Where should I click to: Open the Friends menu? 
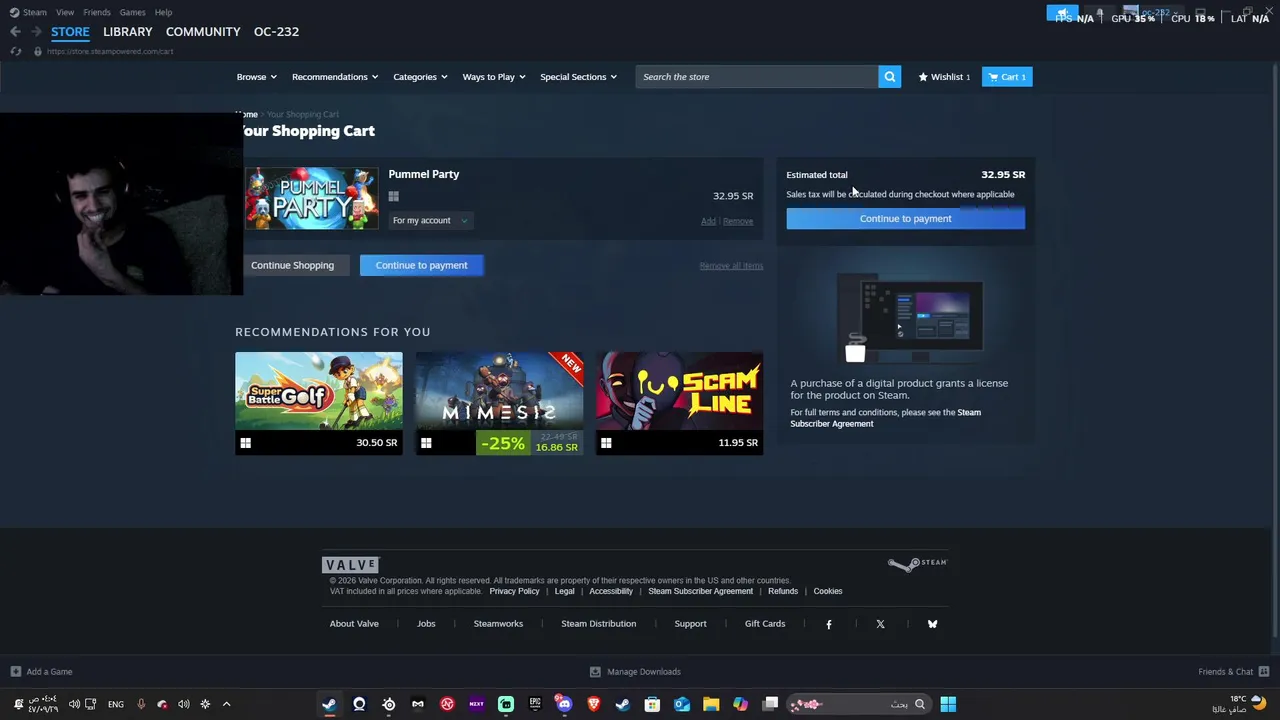(97, 12)
